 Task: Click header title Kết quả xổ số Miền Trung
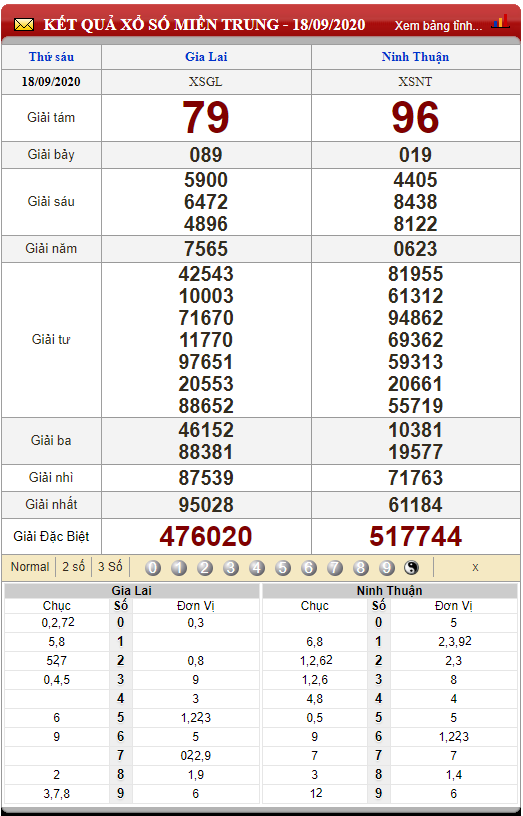tap(204, 24)
